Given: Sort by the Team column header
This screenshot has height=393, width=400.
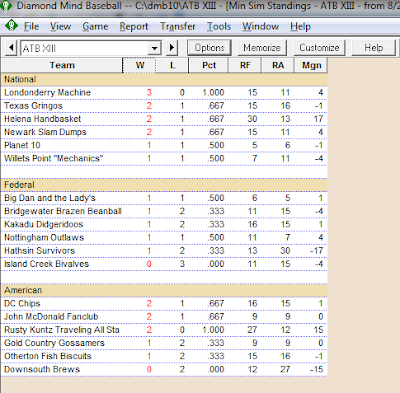Looking at the screenshot, I should pyautogui.click(x=62, y=65).
